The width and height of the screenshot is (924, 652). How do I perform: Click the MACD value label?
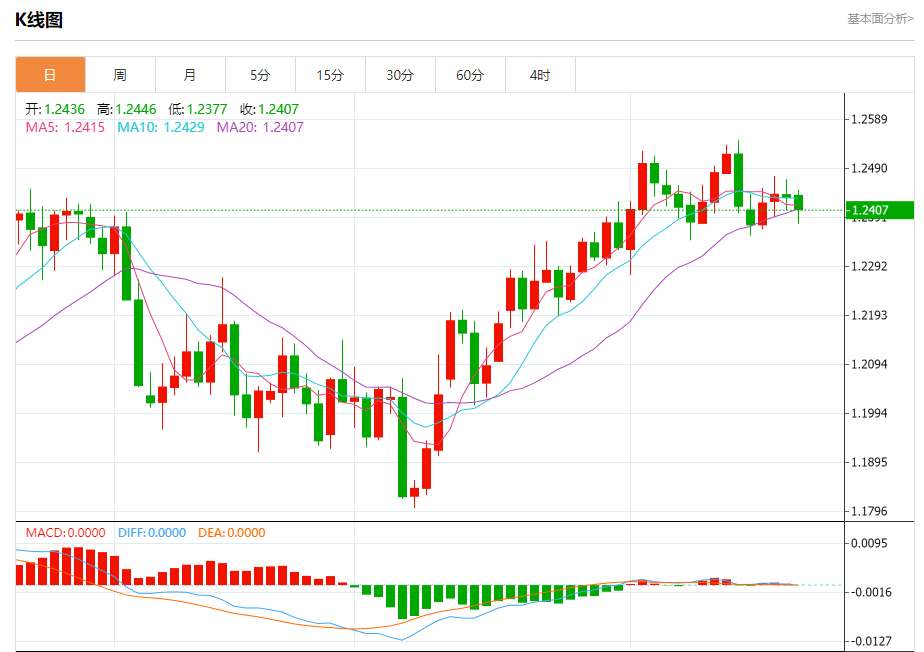(x=67, y=533)
